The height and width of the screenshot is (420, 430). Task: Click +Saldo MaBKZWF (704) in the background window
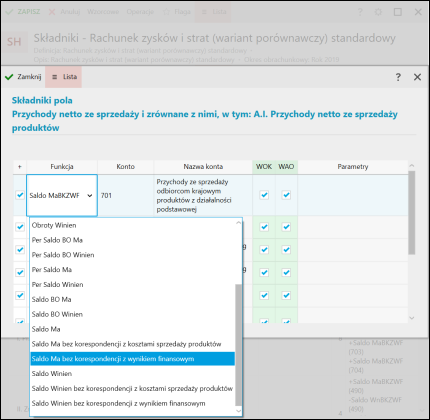point(376,366)
